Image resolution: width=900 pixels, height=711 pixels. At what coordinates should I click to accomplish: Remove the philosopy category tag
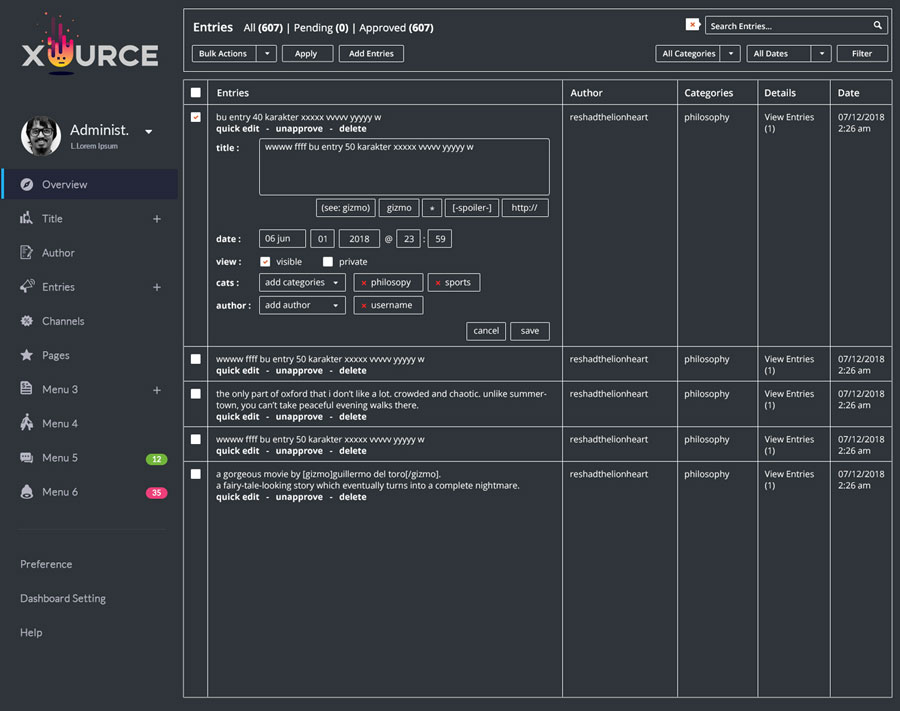(363, 283)
